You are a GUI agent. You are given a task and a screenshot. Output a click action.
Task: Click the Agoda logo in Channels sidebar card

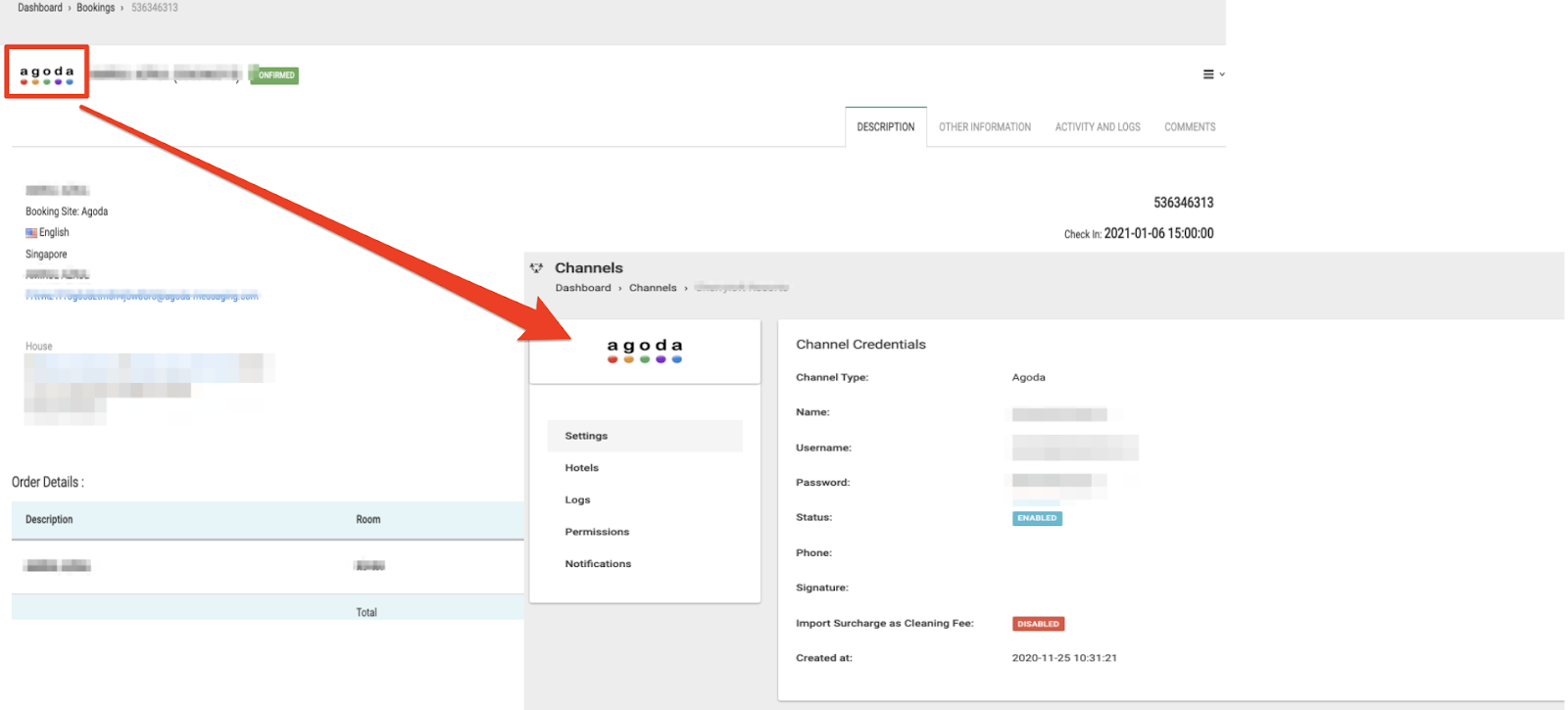[645, 351]
